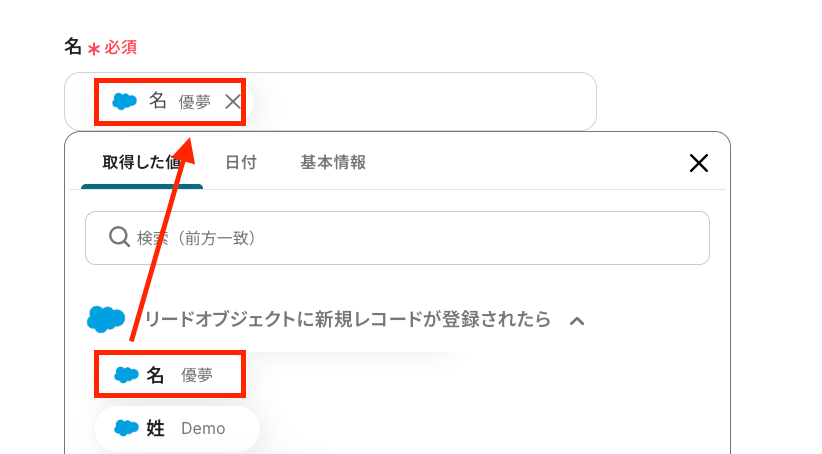The width and height of the screenshot is (822, 454).
Task: Click Salesforce icon on 姓 list item
Action: tap(126, 428)
